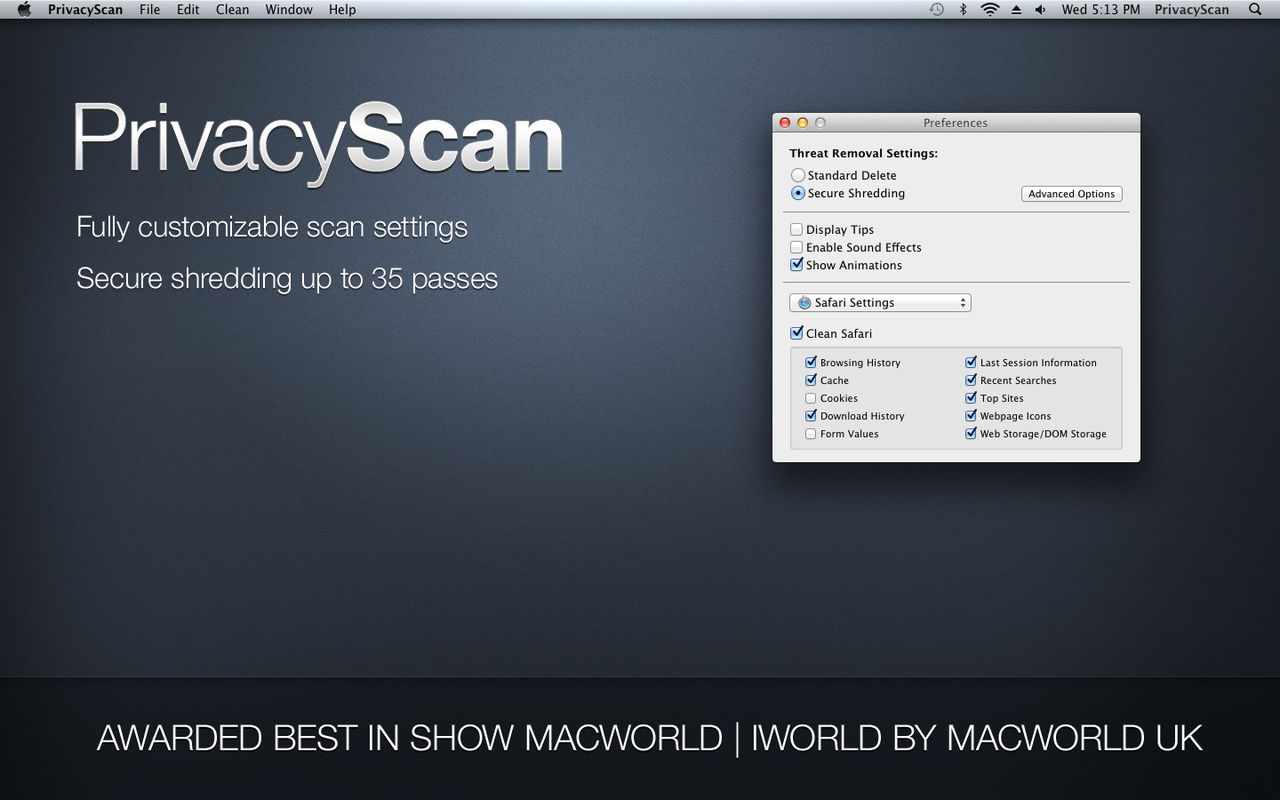
Task: Click the clock showing Wed 5:13 PM
Action: point(1101,9)
